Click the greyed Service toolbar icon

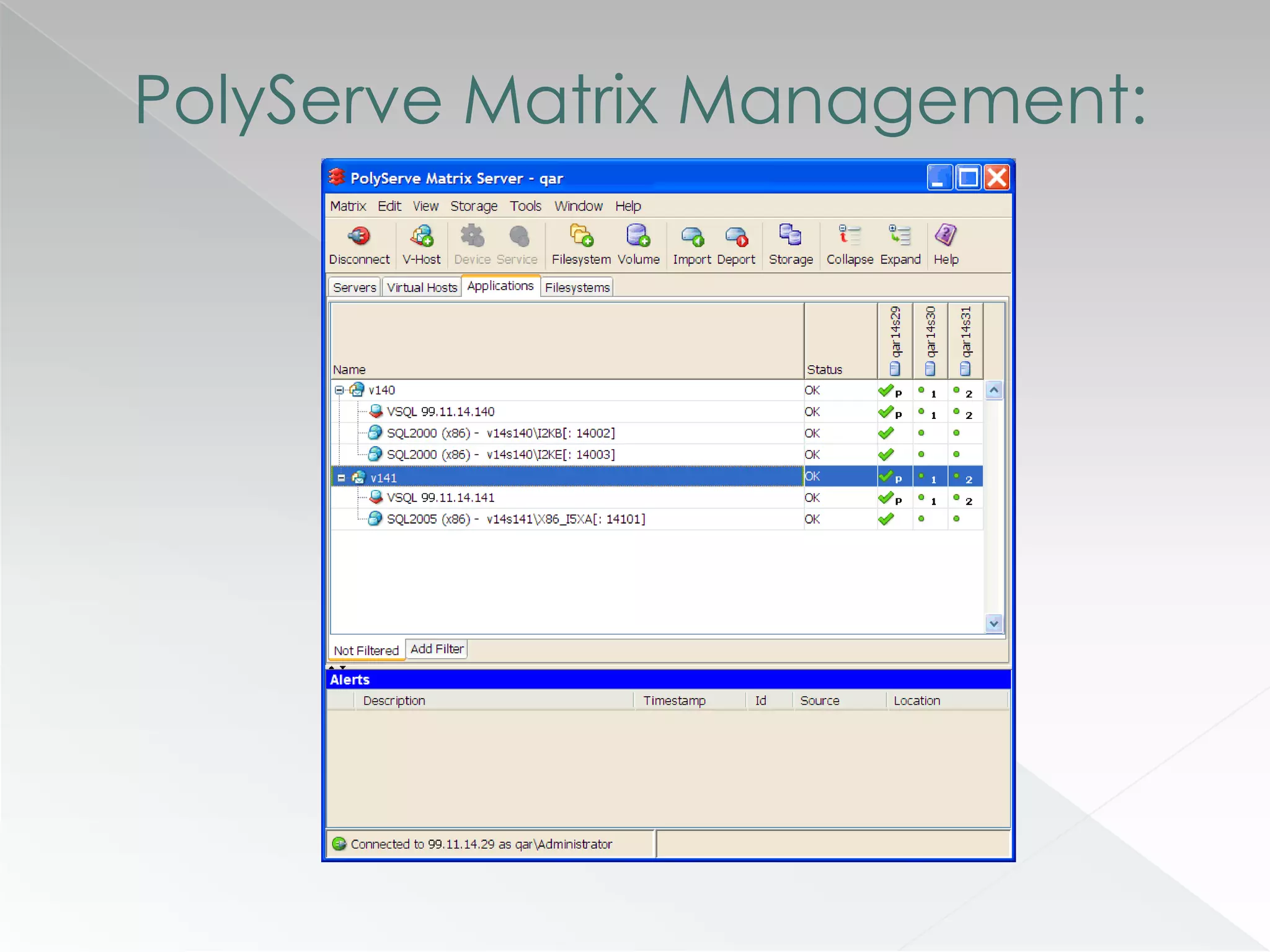[518, 236]
